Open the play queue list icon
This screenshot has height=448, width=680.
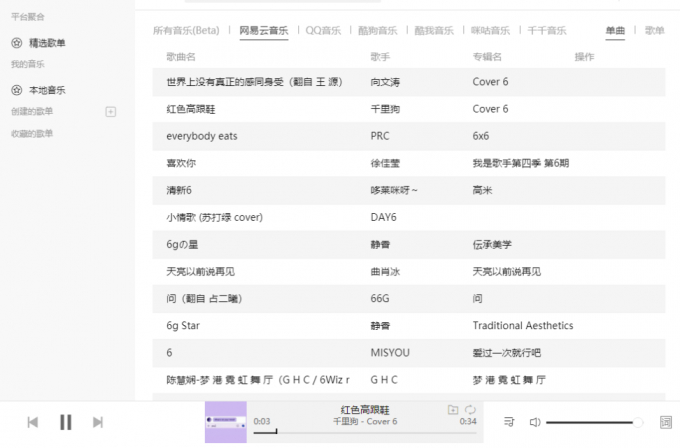click(x=509, y=422)
